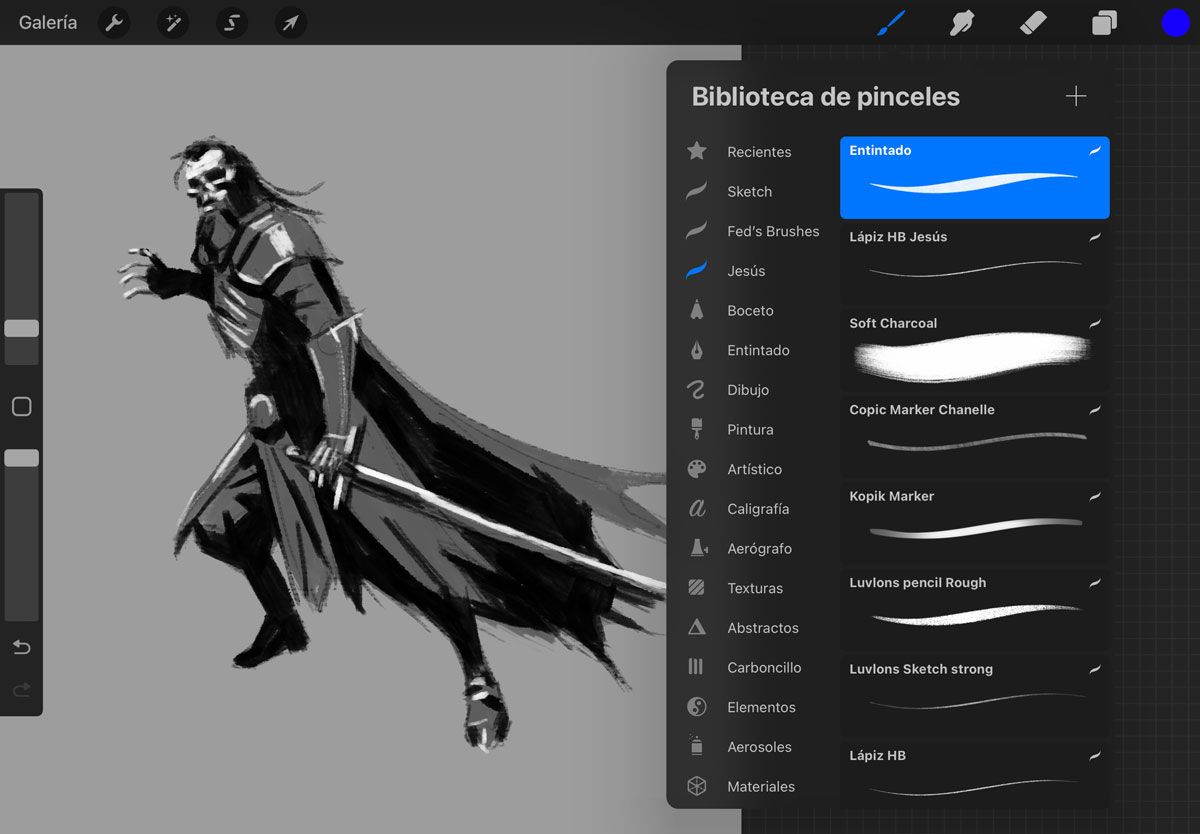
Task: Select the Smudge finger tool
Action: pos(962,22)
